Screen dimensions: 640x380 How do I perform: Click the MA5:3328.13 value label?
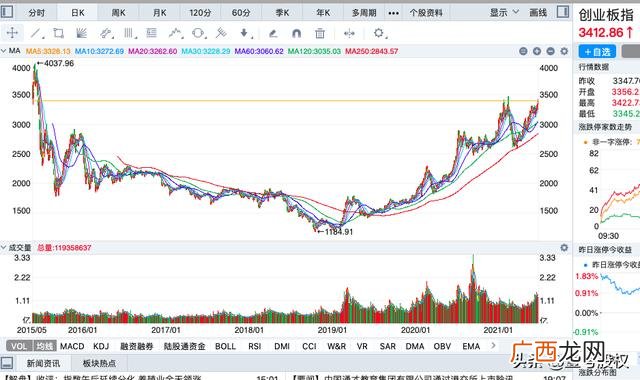pyautogui.click(x=48, y=51)
